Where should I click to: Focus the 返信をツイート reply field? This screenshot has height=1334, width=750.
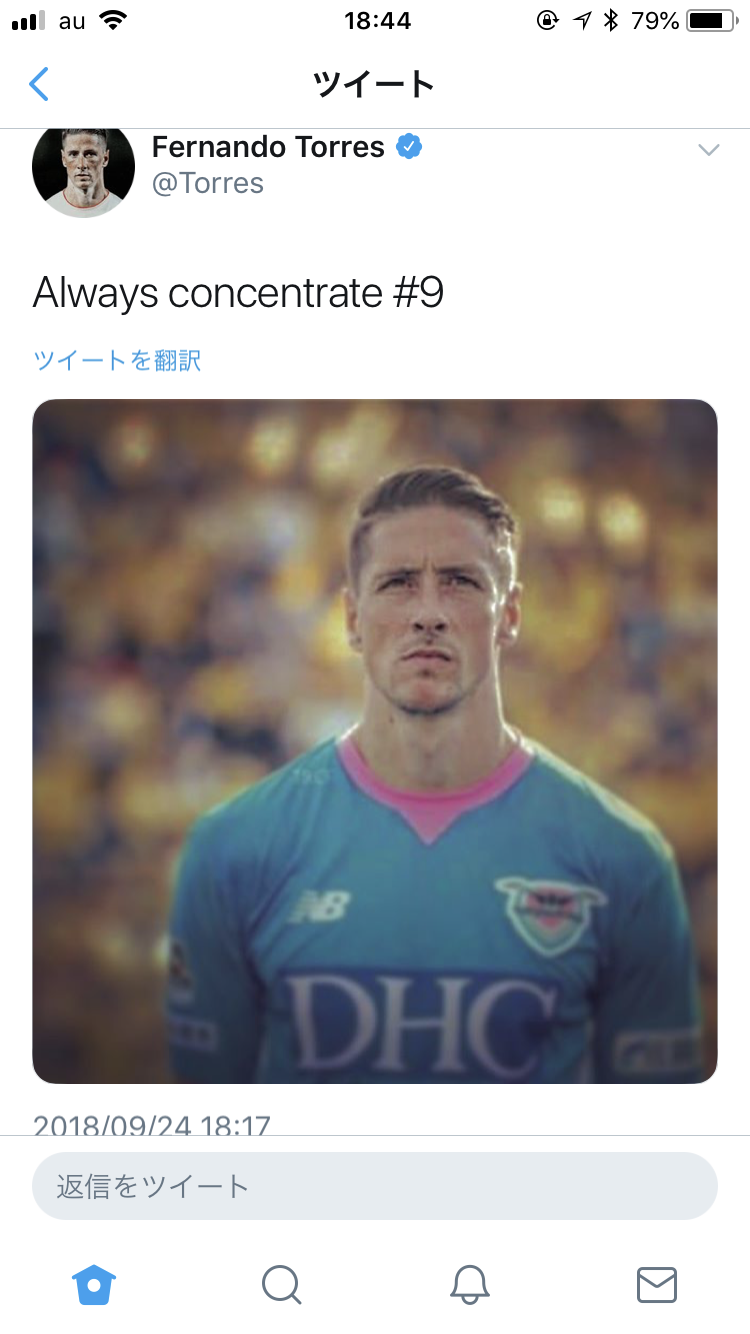coord(375,1186)
